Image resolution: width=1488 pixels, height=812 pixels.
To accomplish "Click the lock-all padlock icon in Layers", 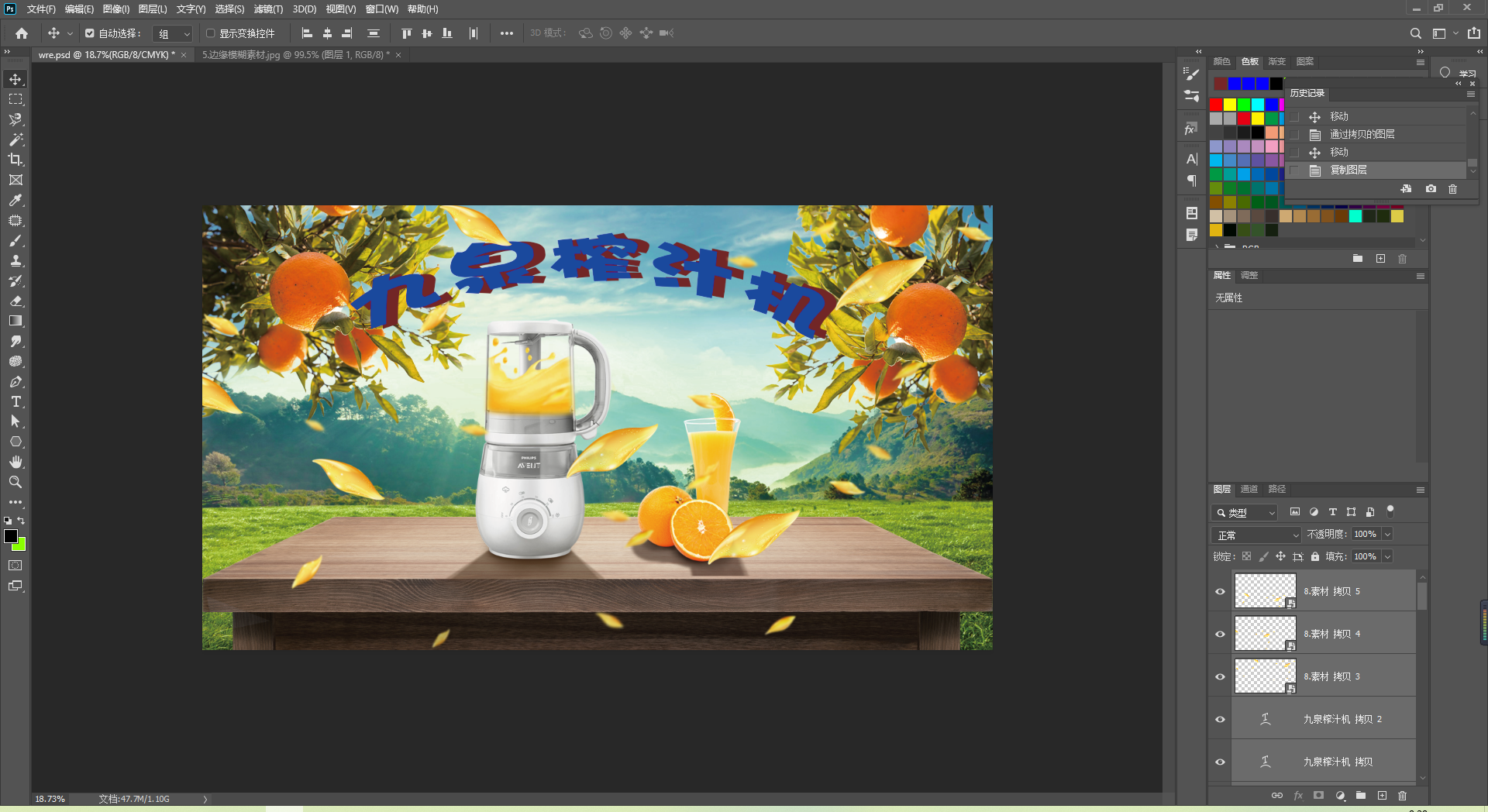I will coord(1315,556).
